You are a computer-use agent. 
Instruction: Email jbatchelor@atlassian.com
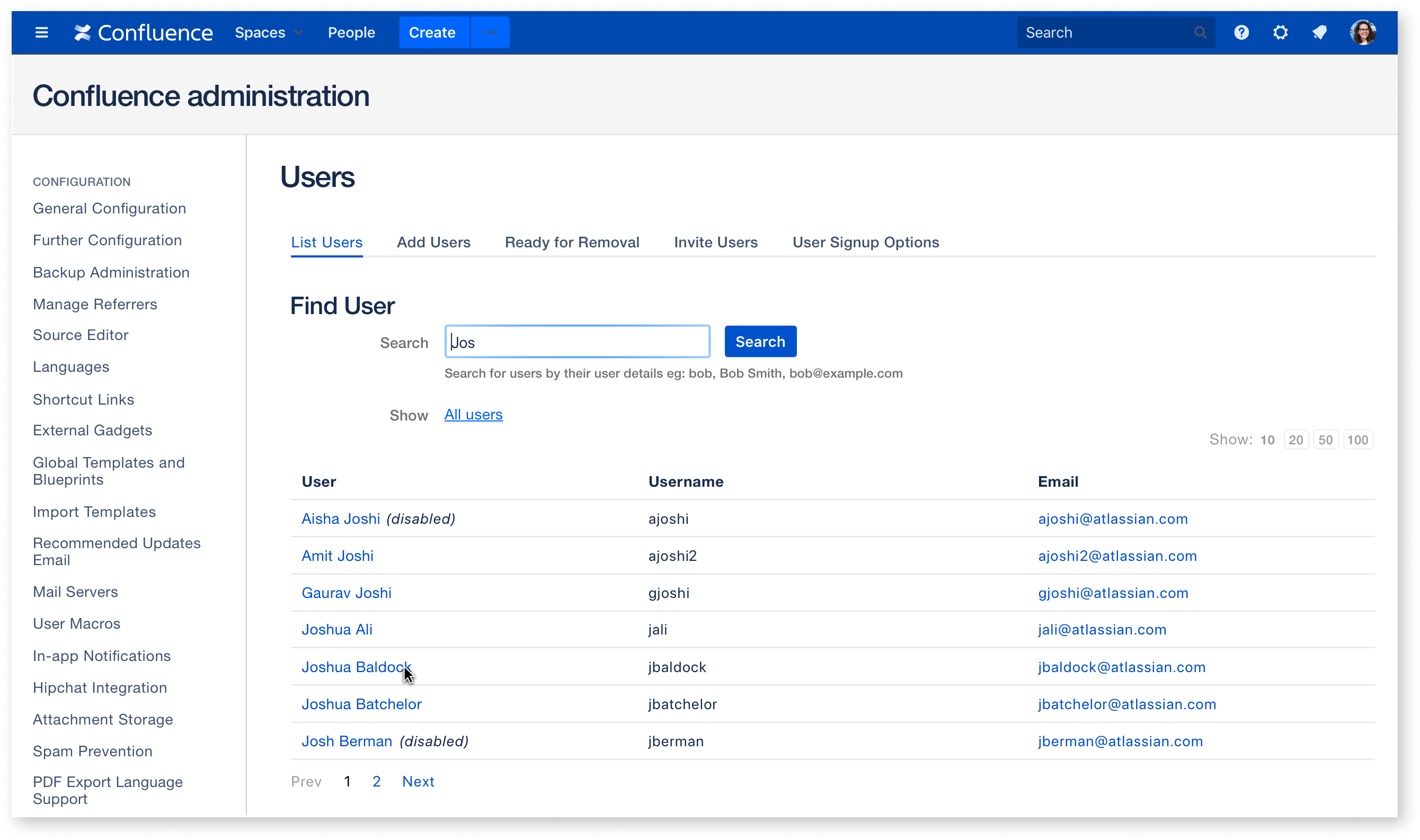1126,704
